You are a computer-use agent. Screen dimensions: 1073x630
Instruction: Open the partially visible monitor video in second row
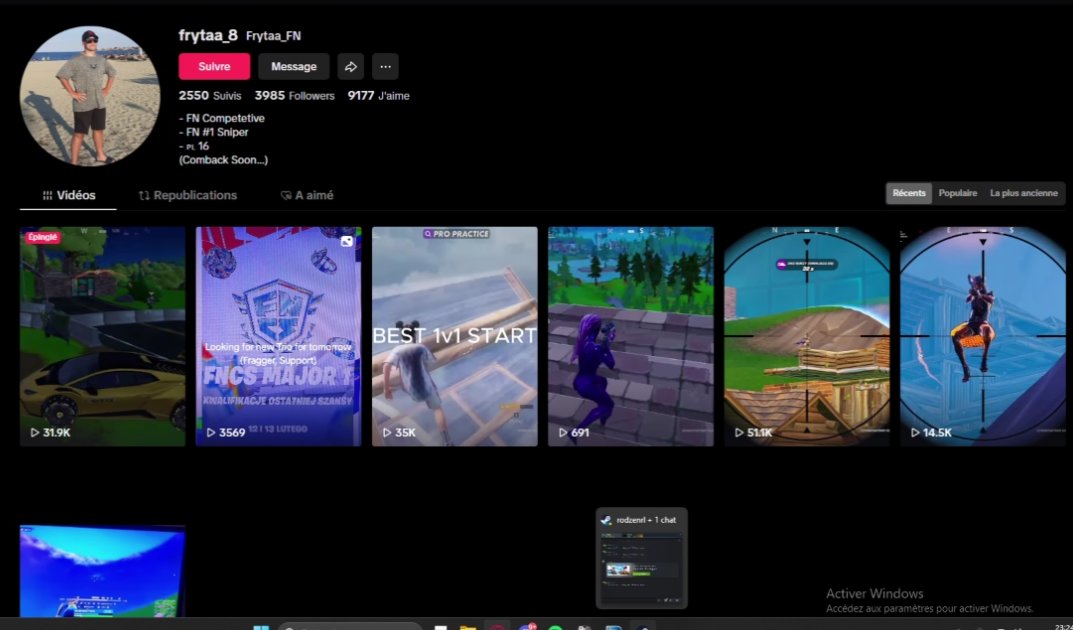coord(103,571)
